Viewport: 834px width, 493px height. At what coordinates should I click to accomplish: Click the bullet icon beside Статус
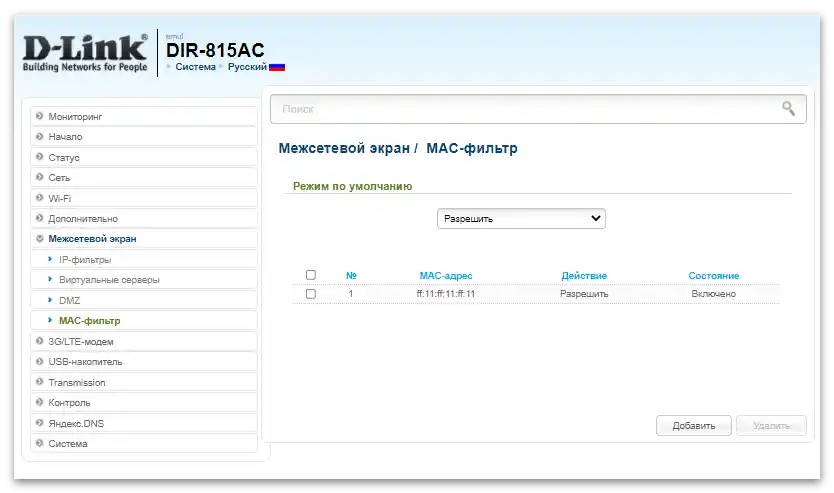[x=39, y=157]
